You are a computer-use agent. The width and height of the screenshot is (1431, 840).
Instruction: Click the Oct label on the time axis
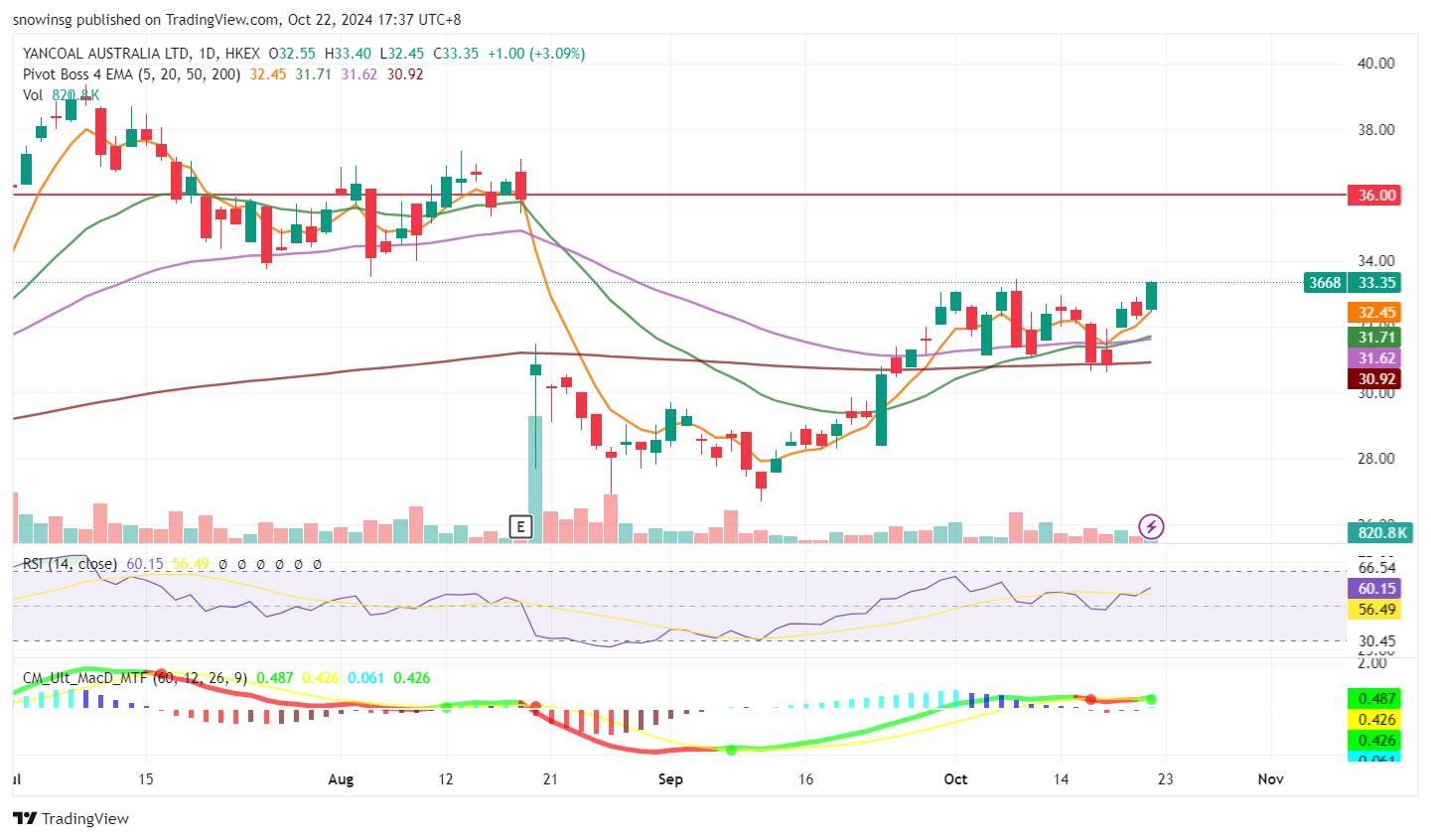(955, 779)
